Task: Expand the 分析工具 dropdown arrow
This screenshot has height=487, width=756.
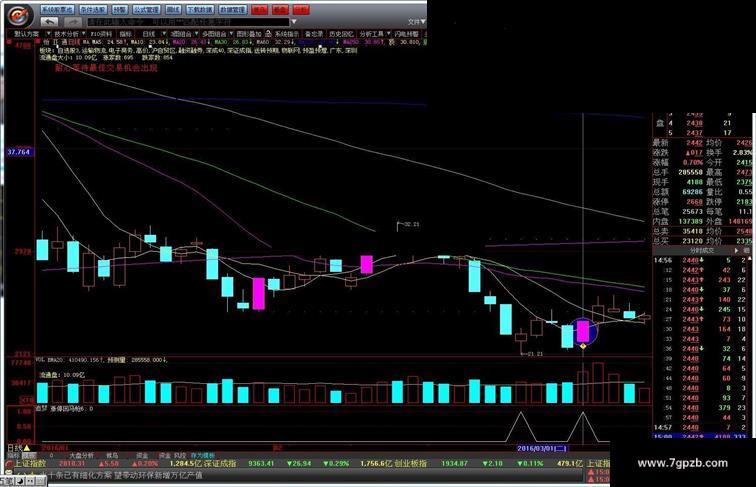Action: tap(388, 34)
